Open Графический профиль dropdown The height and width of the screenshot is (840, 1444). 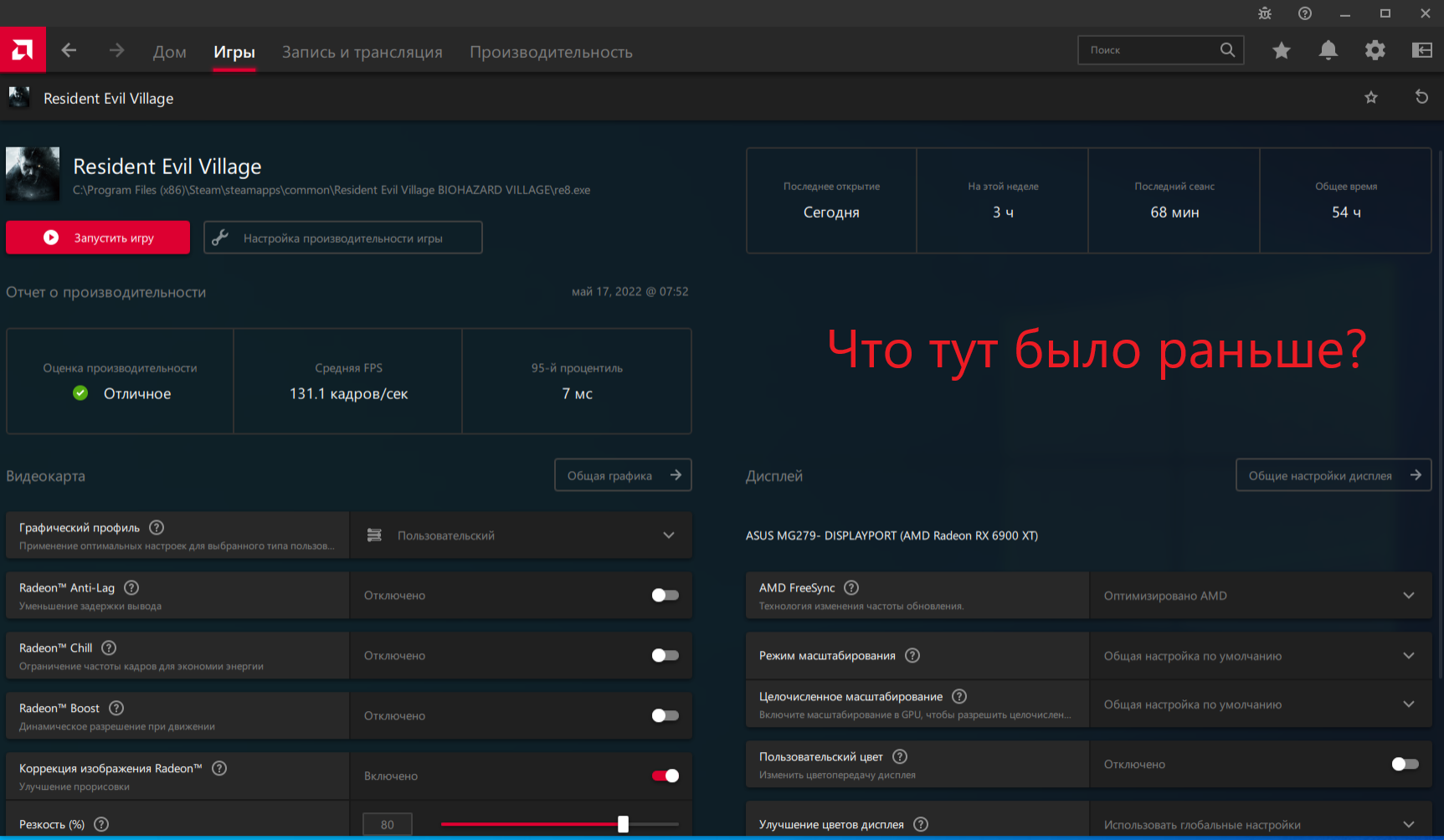(522, 535)
